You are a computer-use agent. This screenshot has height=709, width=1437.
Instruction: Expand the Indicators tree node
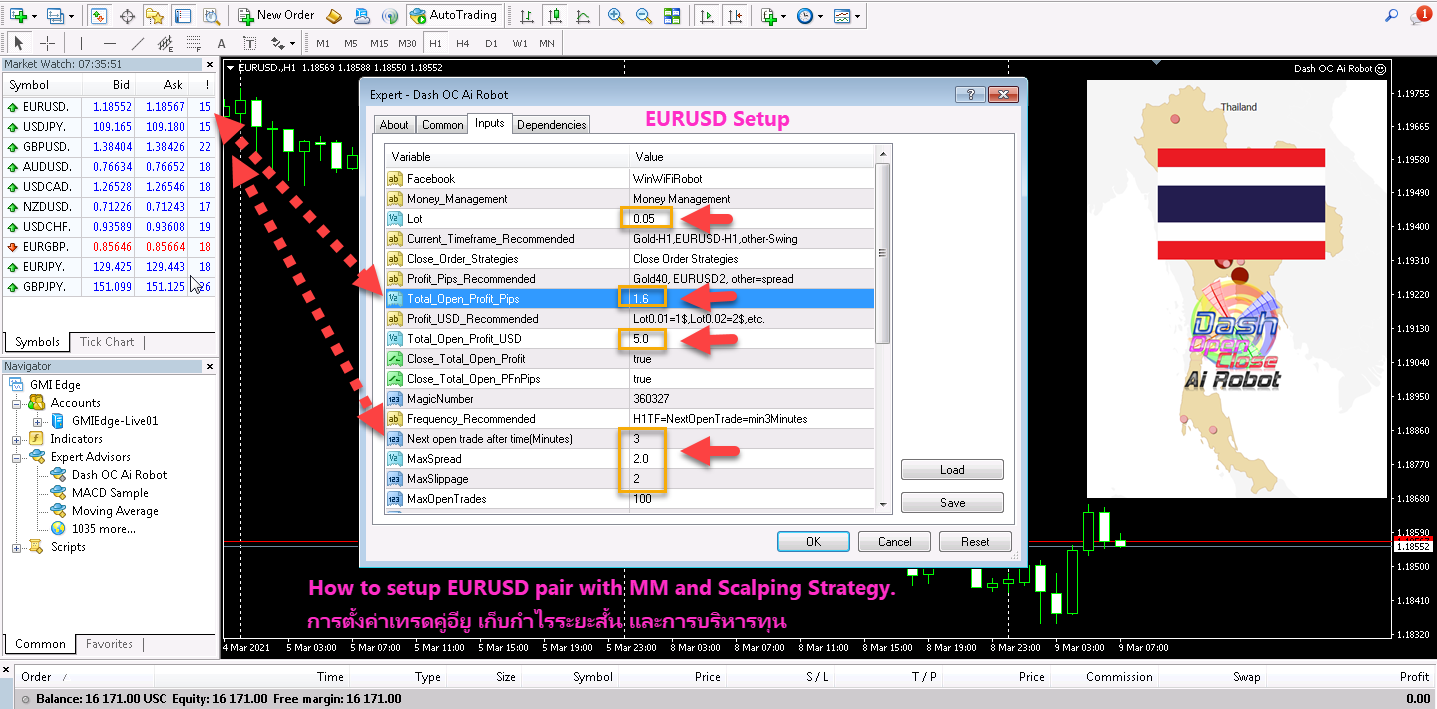coord(17,439)
